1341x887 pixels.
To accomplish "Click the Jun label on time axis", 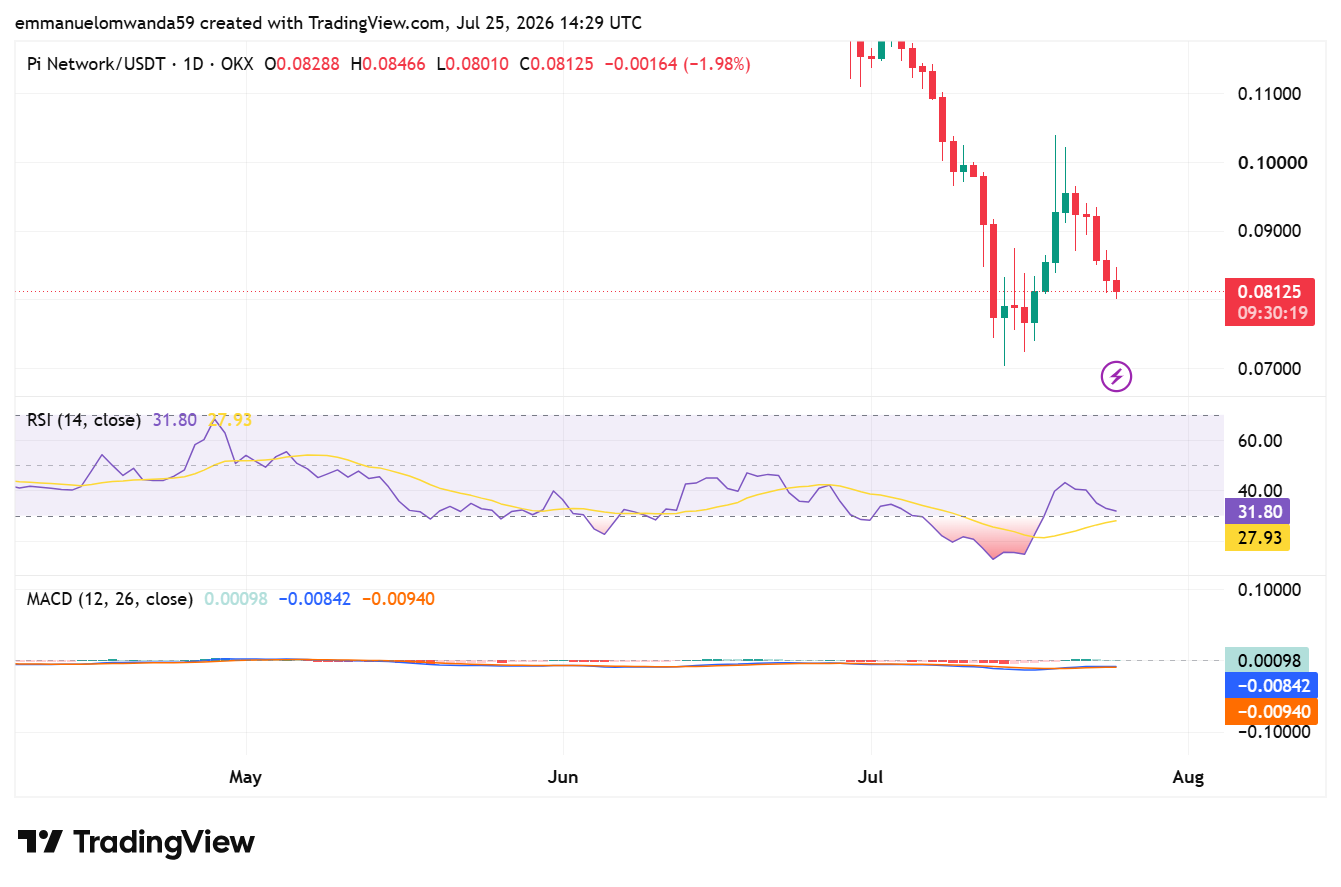I will click(x=563, y=777).
